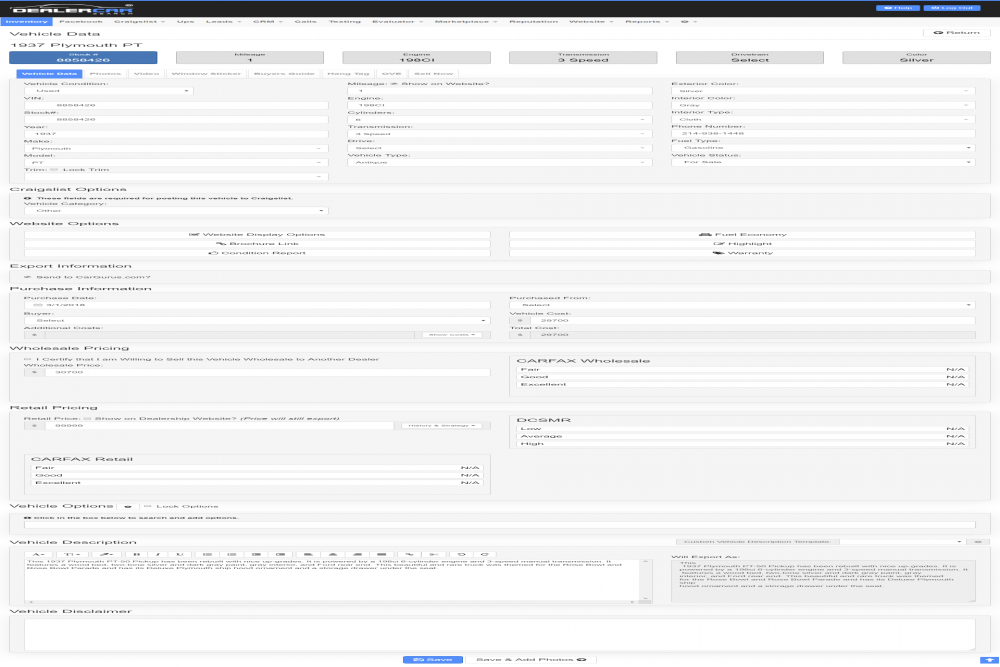Click the Save button
This screenshot has width=1000, height=667.
432,660
